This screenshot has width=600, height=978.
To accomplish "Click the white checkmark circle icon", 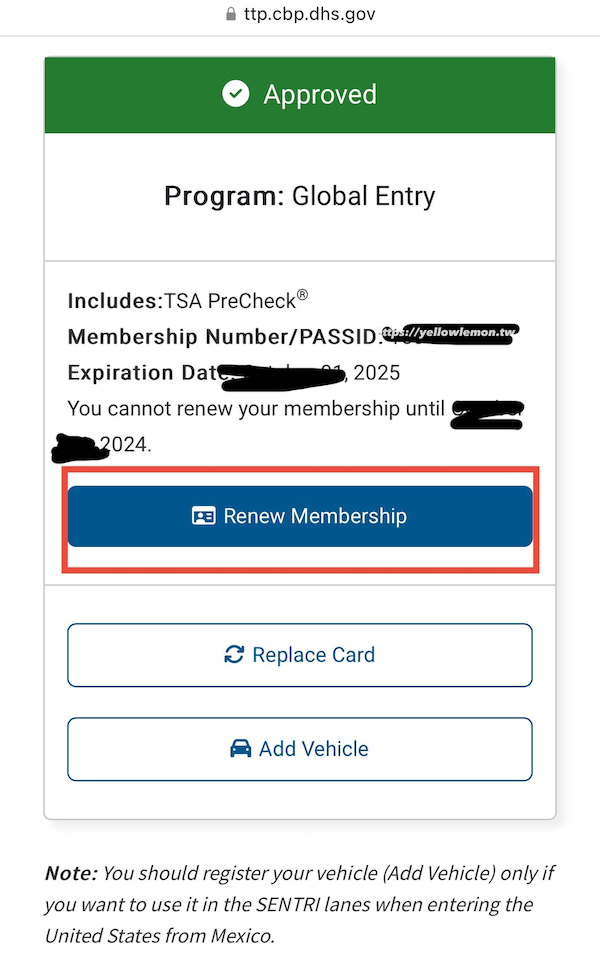I will tap(236, 94).
